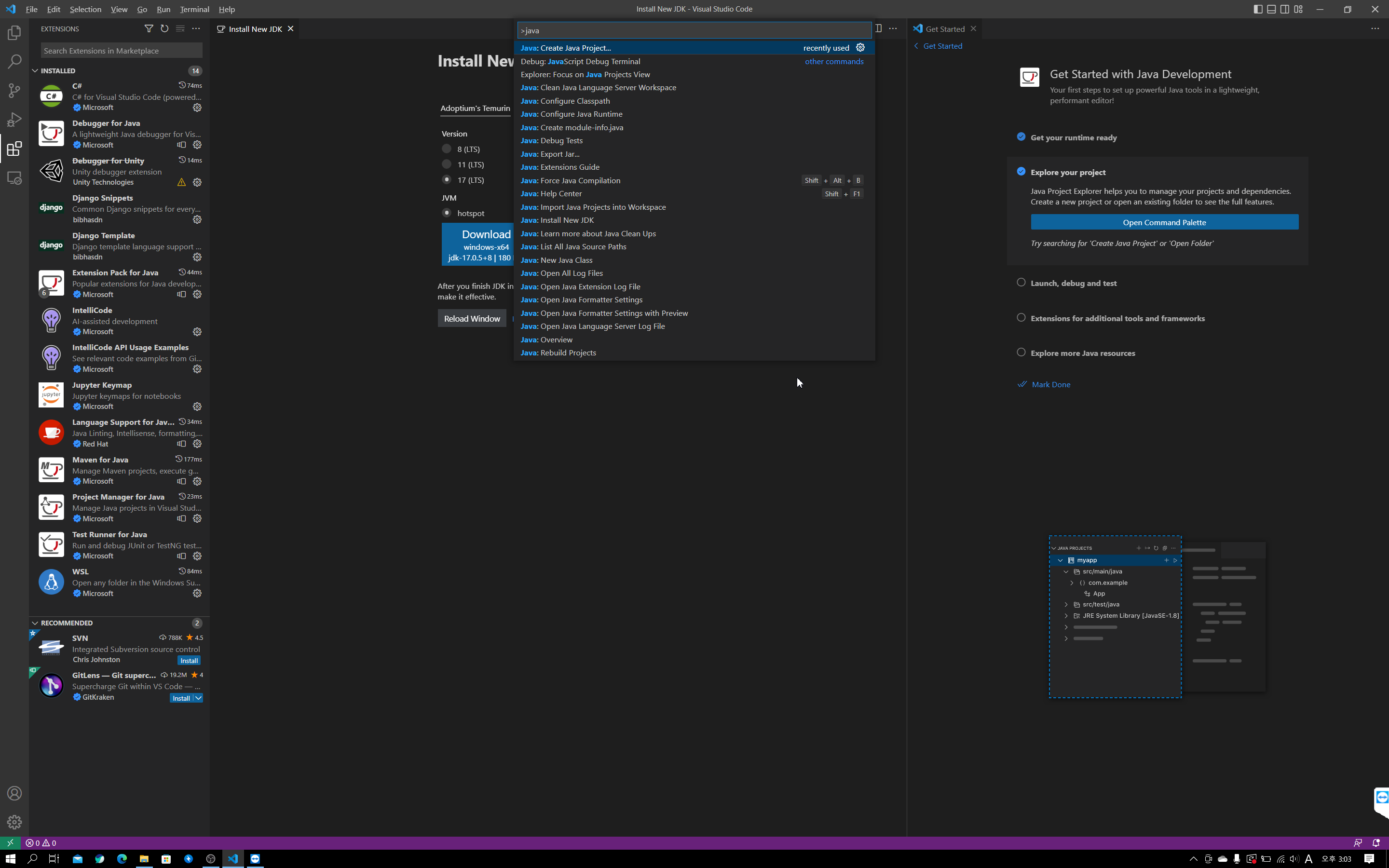The image size is (1389, 868).
Task: Select JDK version 11 (LTS)
Action: coord(447,164)
